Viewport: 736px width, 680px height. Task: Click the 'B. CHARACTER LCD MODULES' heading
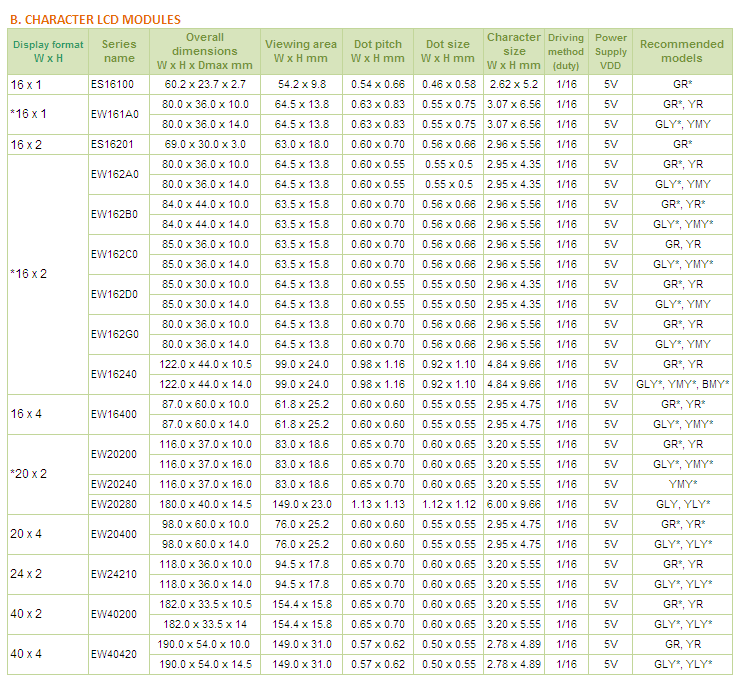click(95, 20)
